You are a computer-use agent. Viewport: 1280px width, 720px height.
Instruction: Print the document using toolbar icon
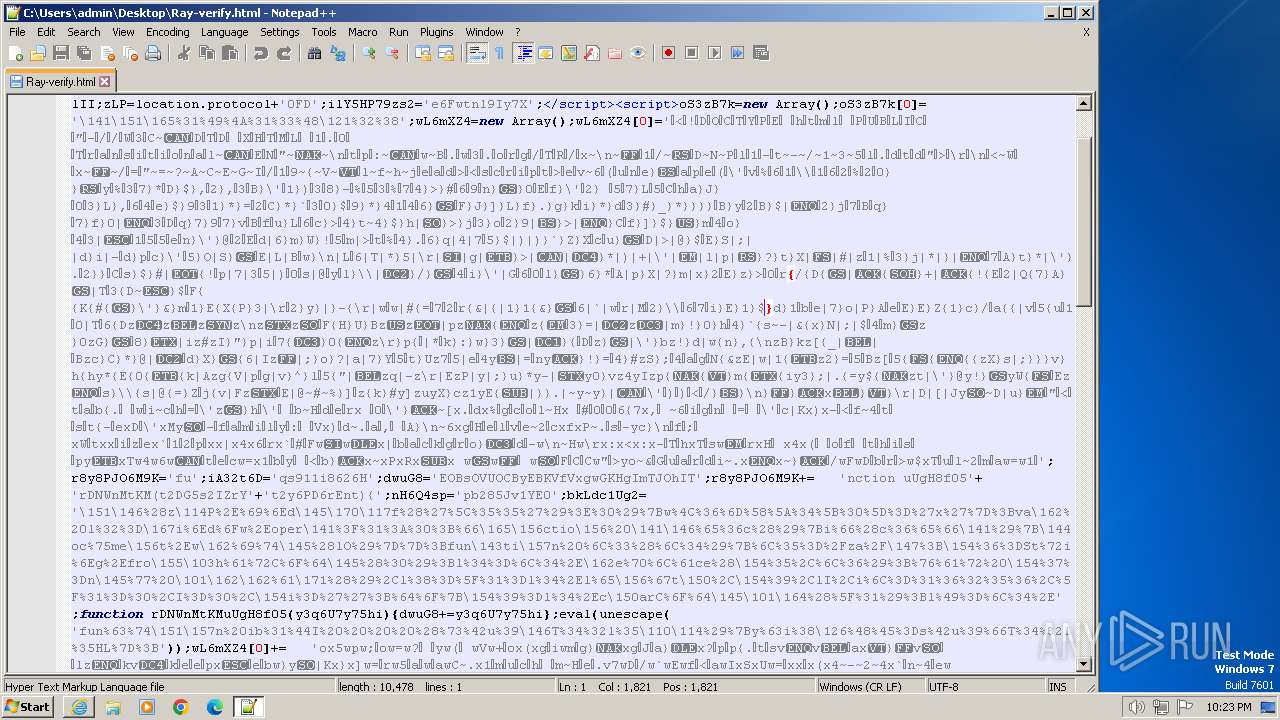tap(153, 53)
